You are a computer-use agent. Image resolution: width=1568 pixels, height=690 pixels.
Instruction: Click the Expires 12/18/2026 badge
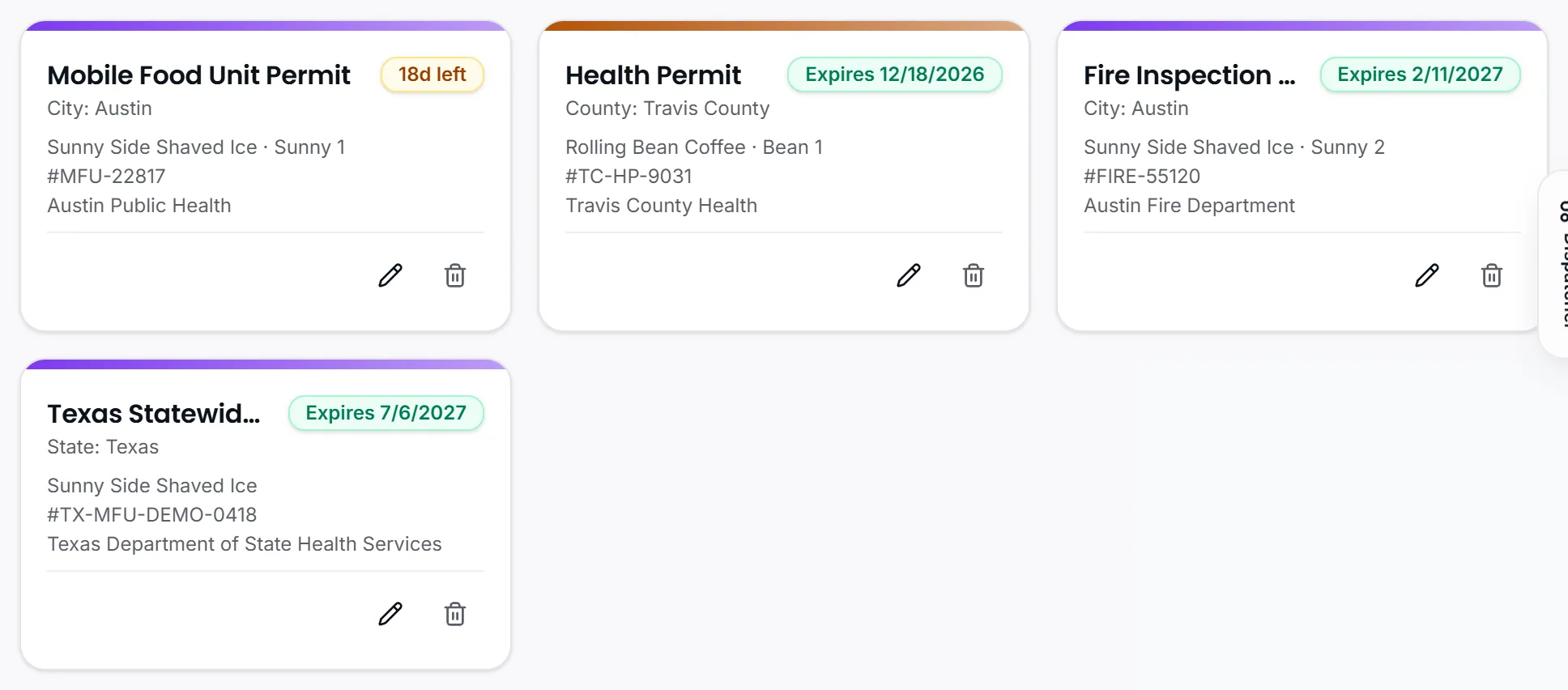pos(895,75)
